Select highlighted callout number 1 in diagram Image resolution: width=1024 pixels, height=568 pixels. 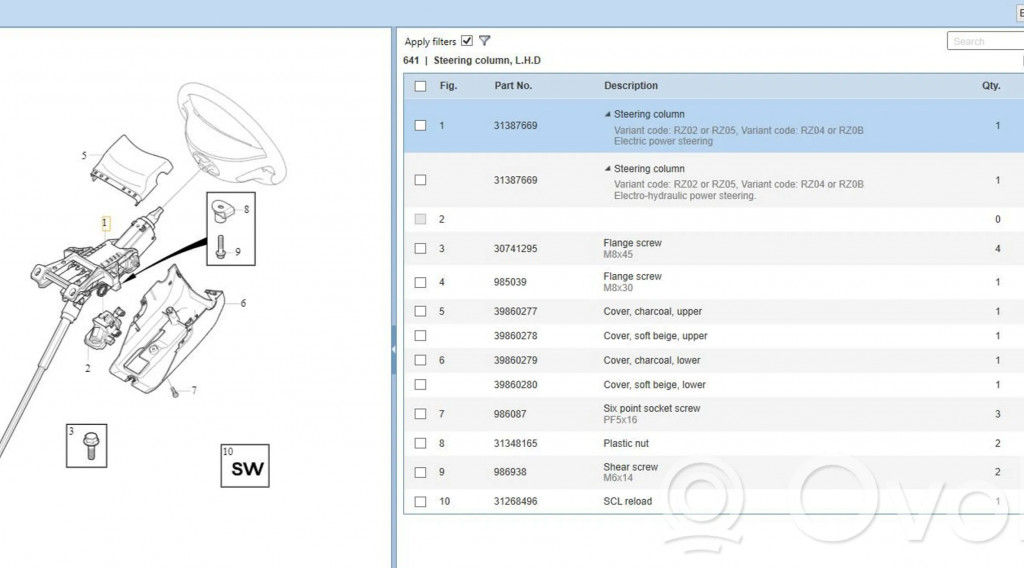coord(105,222)
